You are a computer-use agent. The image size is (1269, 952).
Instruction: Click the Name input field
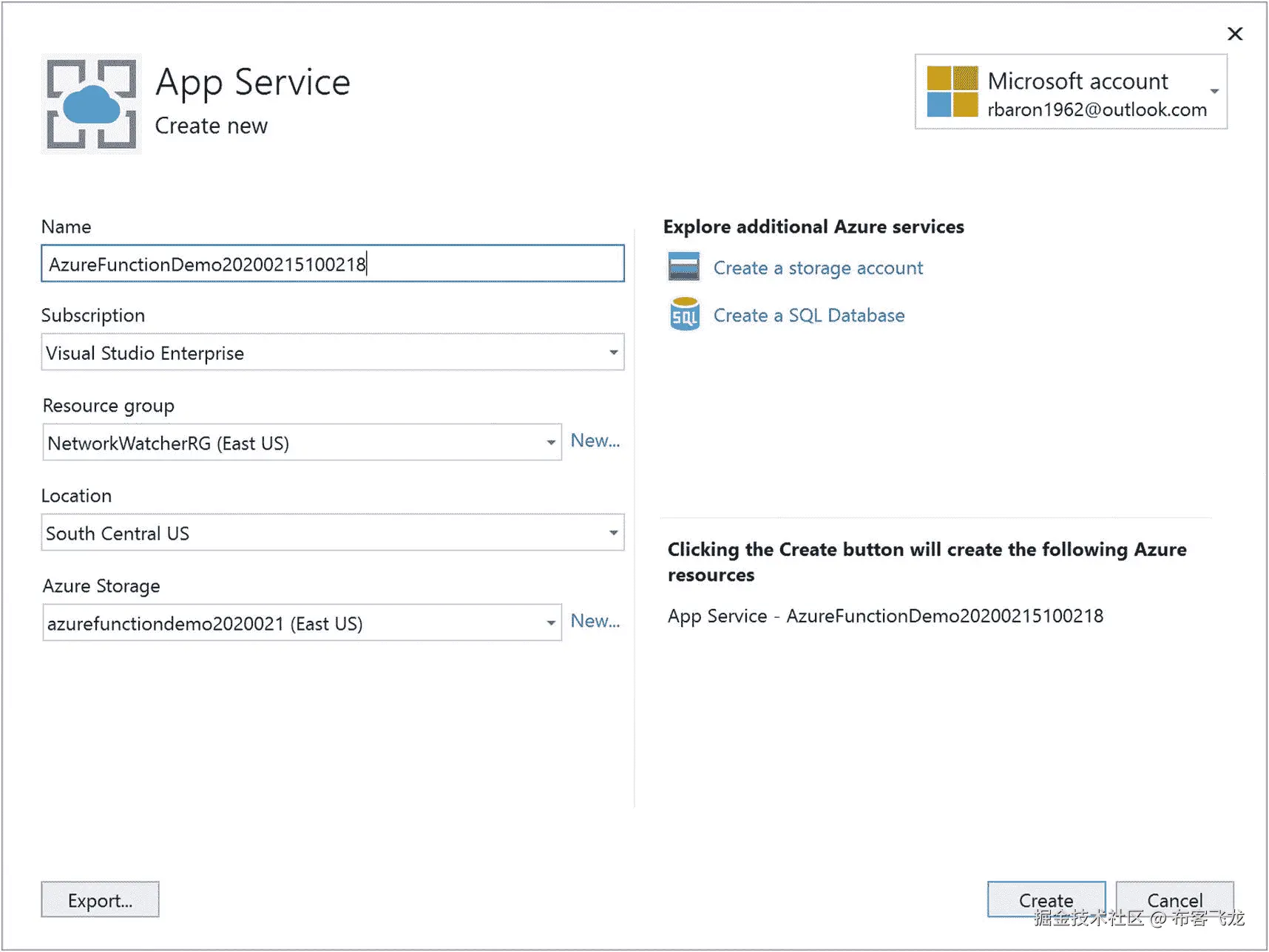[333, 264]
